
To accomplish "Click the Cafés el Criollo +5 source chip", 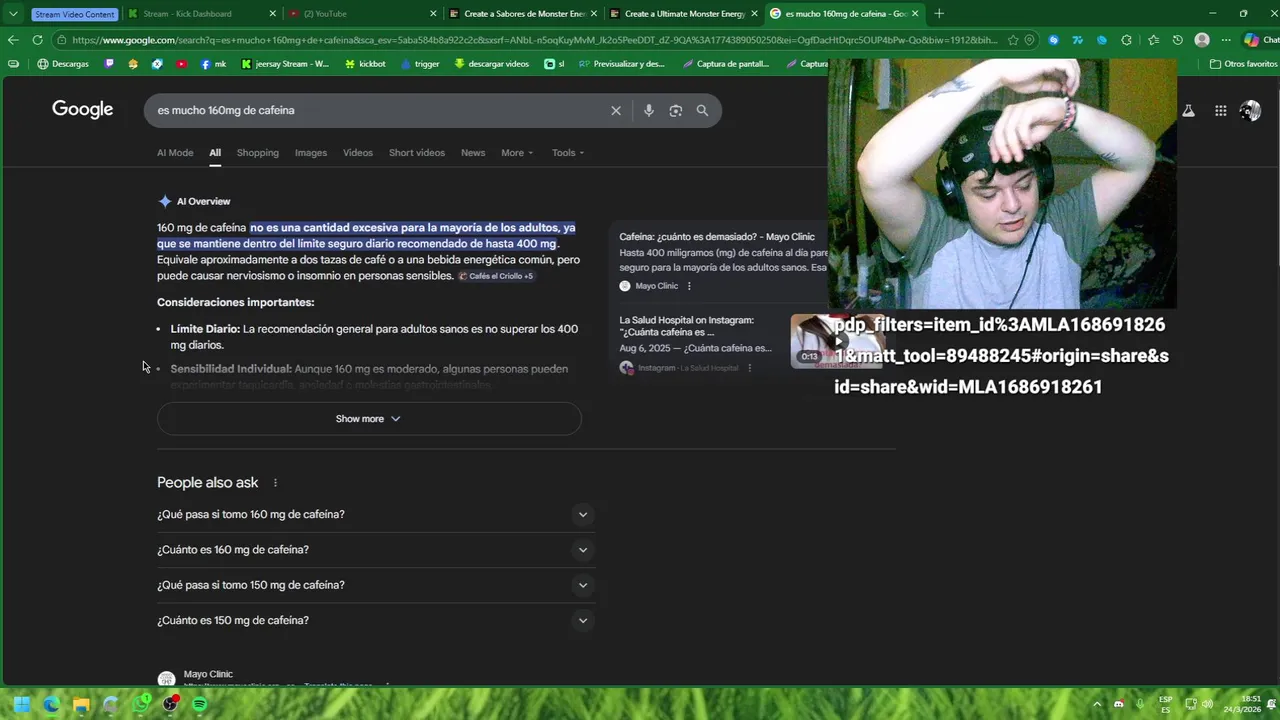I will [x=496, y=276].
